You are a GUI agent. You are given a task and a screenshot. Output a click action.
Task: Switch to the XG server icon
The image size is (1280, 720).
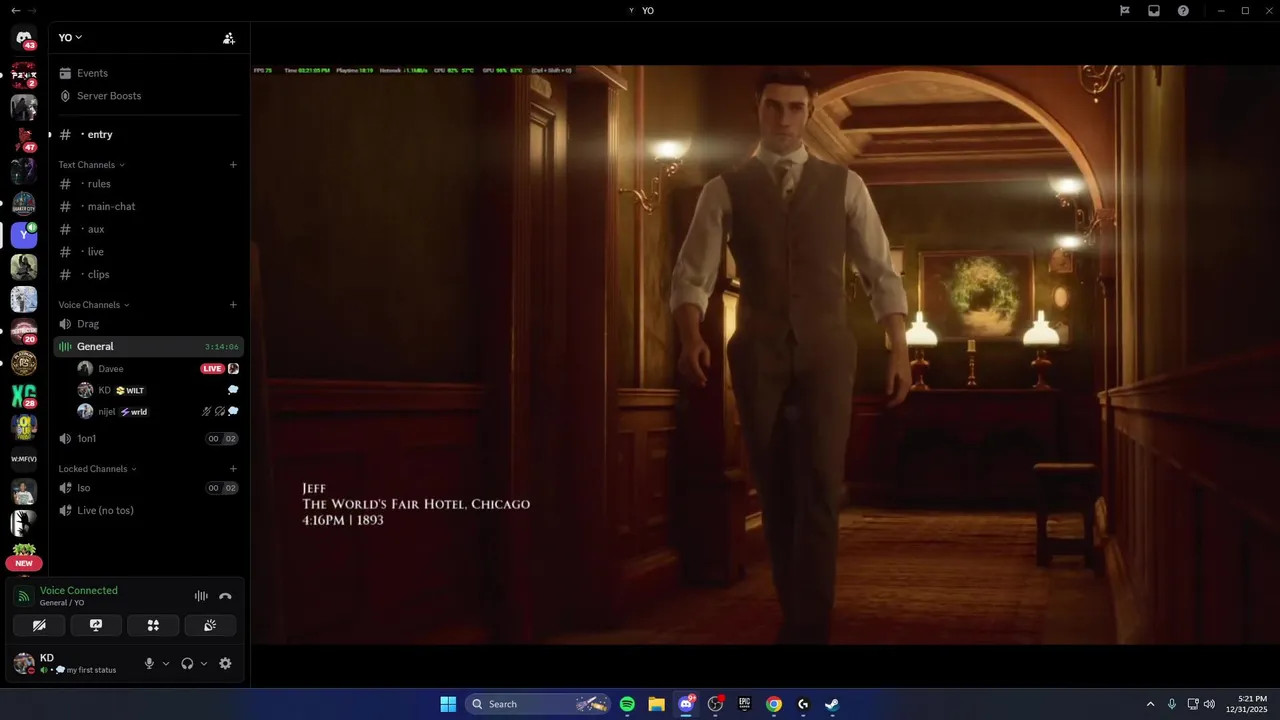(24, 396)
